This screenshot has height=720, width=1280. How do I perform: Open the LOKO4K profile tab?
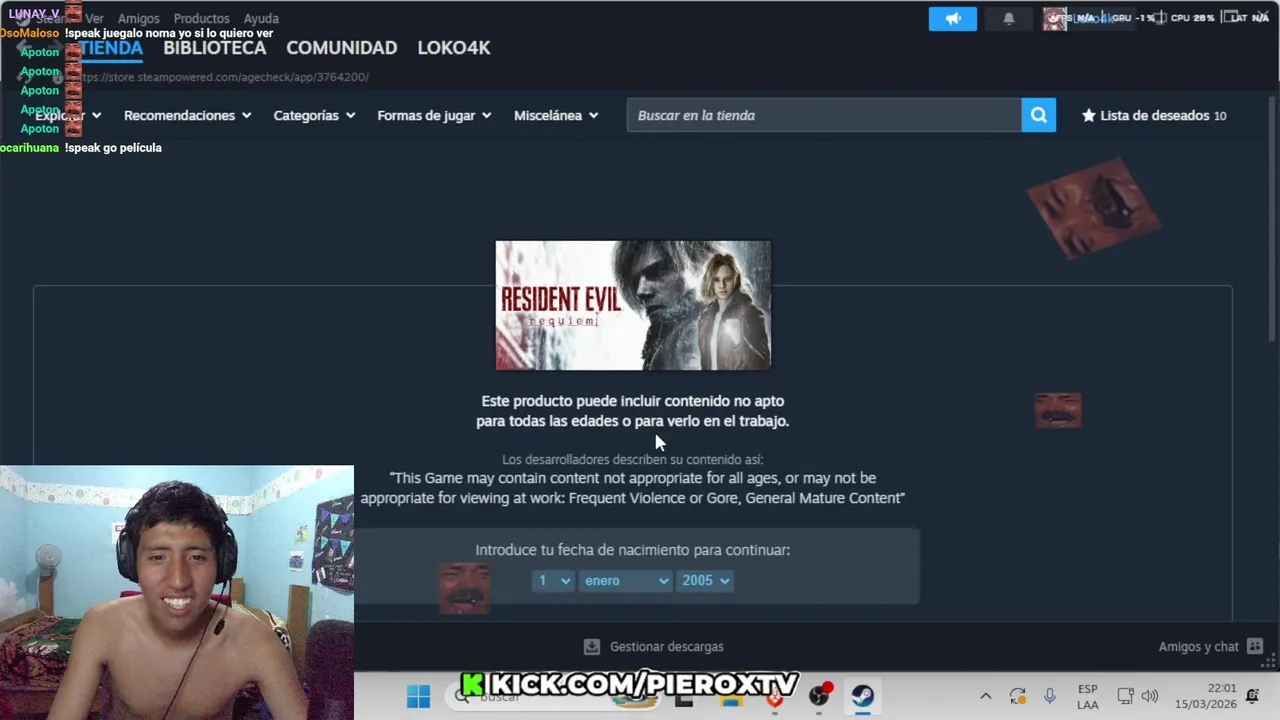tap(454, 48)
